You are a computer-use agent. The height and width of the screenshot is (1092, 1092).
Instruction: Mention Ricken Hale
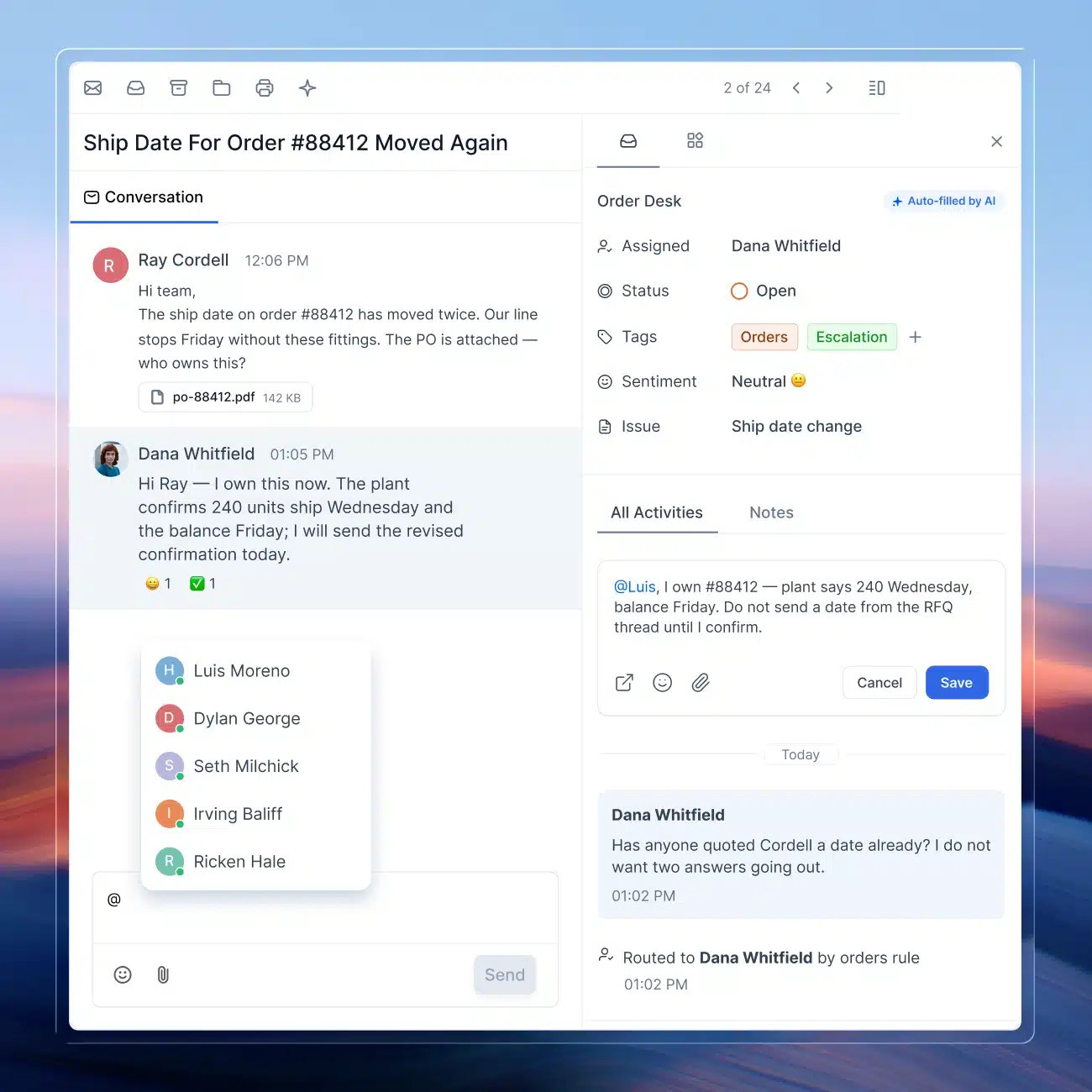coord(256,862)
